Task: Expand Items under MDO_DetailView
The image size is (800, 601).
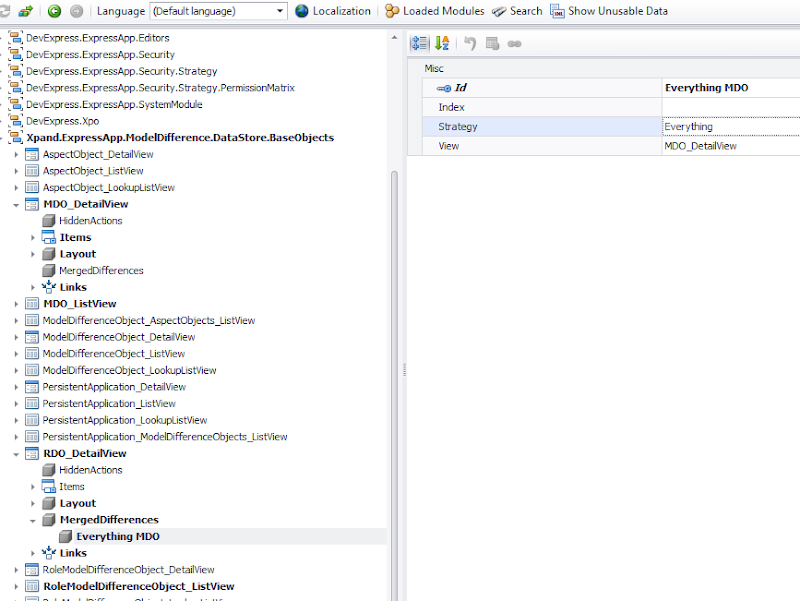Action: pyautogui.click(x=33, y=238)
